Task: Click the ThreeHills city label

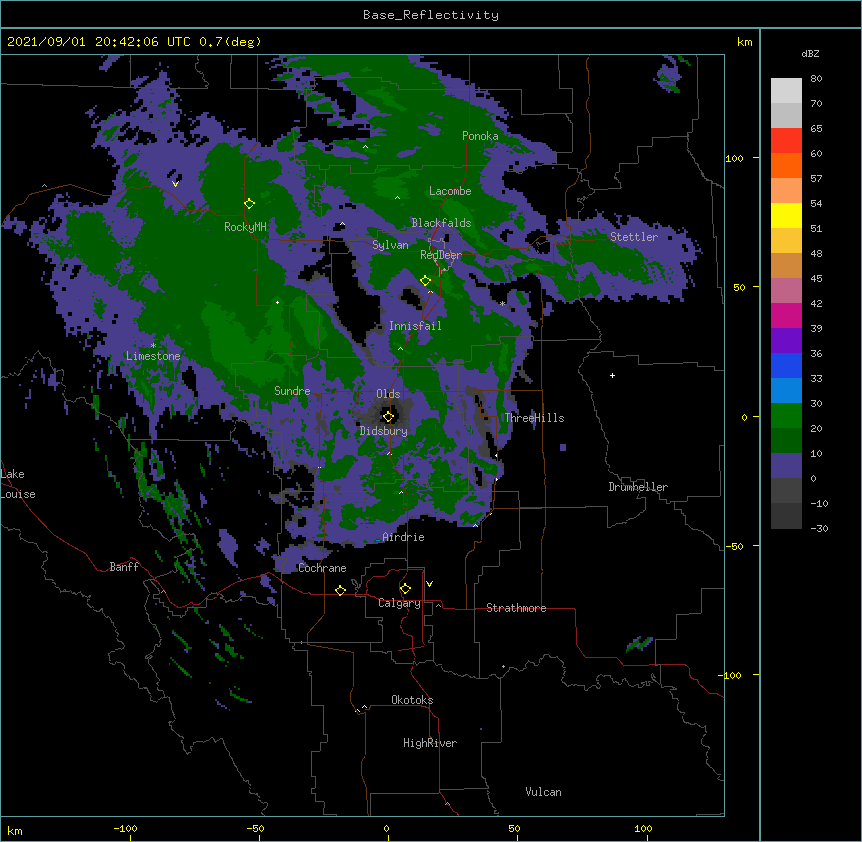Action: pyautogui.click(x=534, y=418)
